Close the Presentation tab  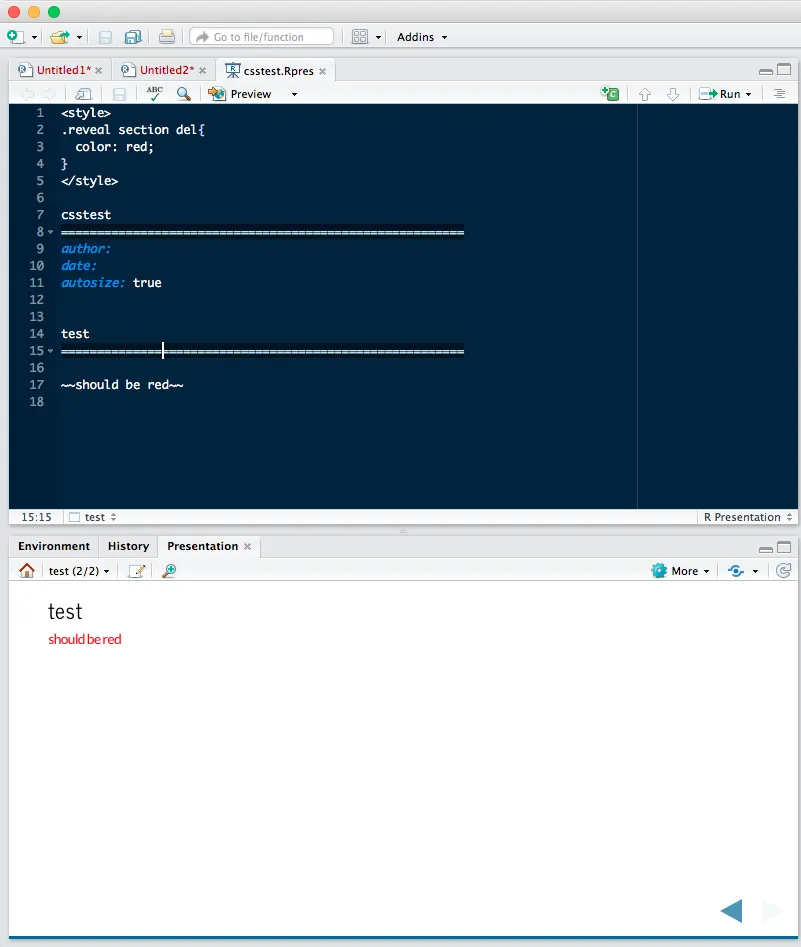[247, 547]
